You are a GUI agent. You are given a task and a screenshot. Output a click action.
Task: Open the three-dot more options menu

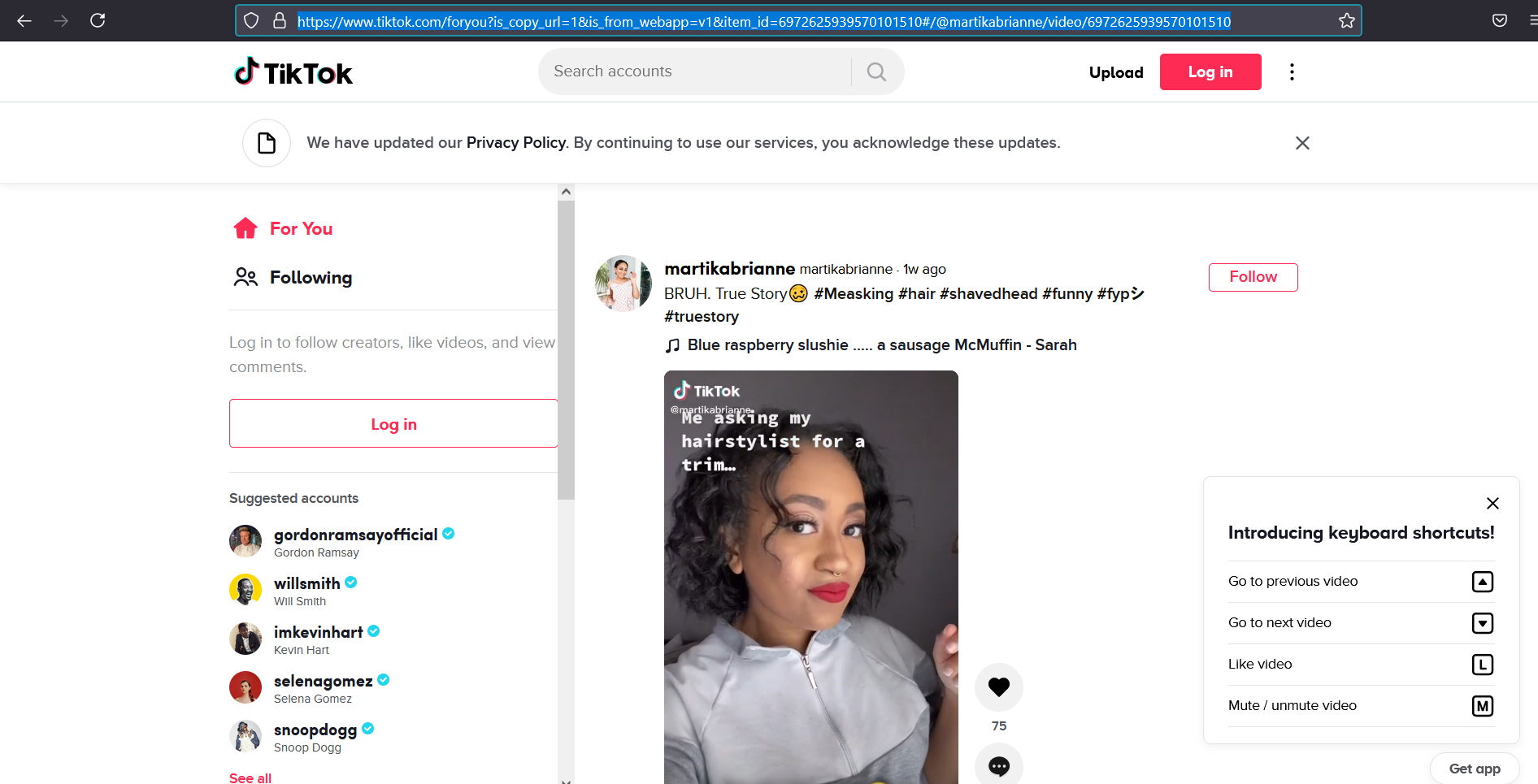pyautogui.click(x=1292, y=72)
